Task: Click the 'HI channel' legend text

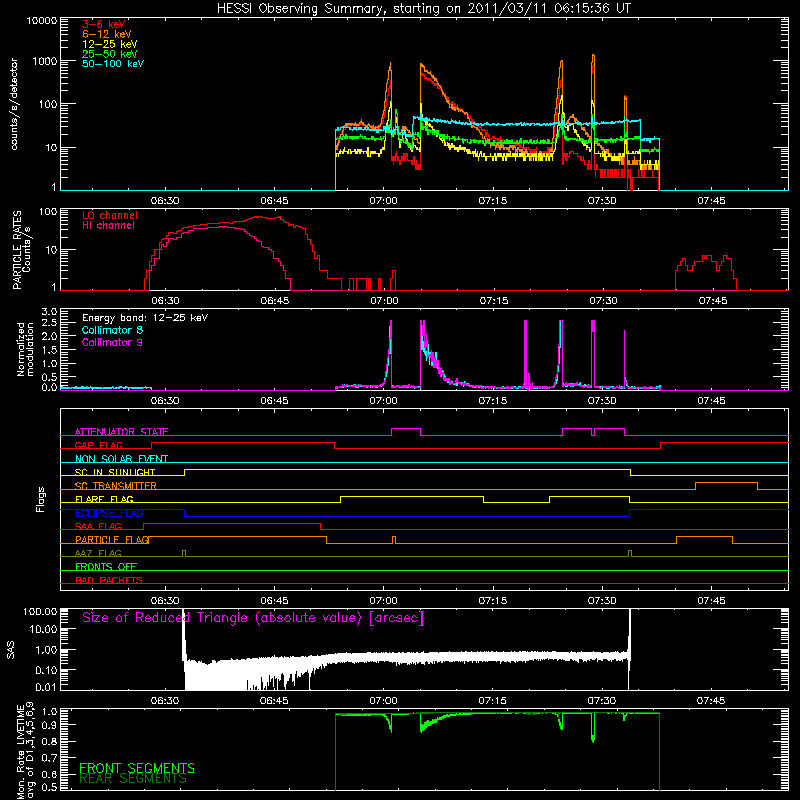Action: (108, 225)
